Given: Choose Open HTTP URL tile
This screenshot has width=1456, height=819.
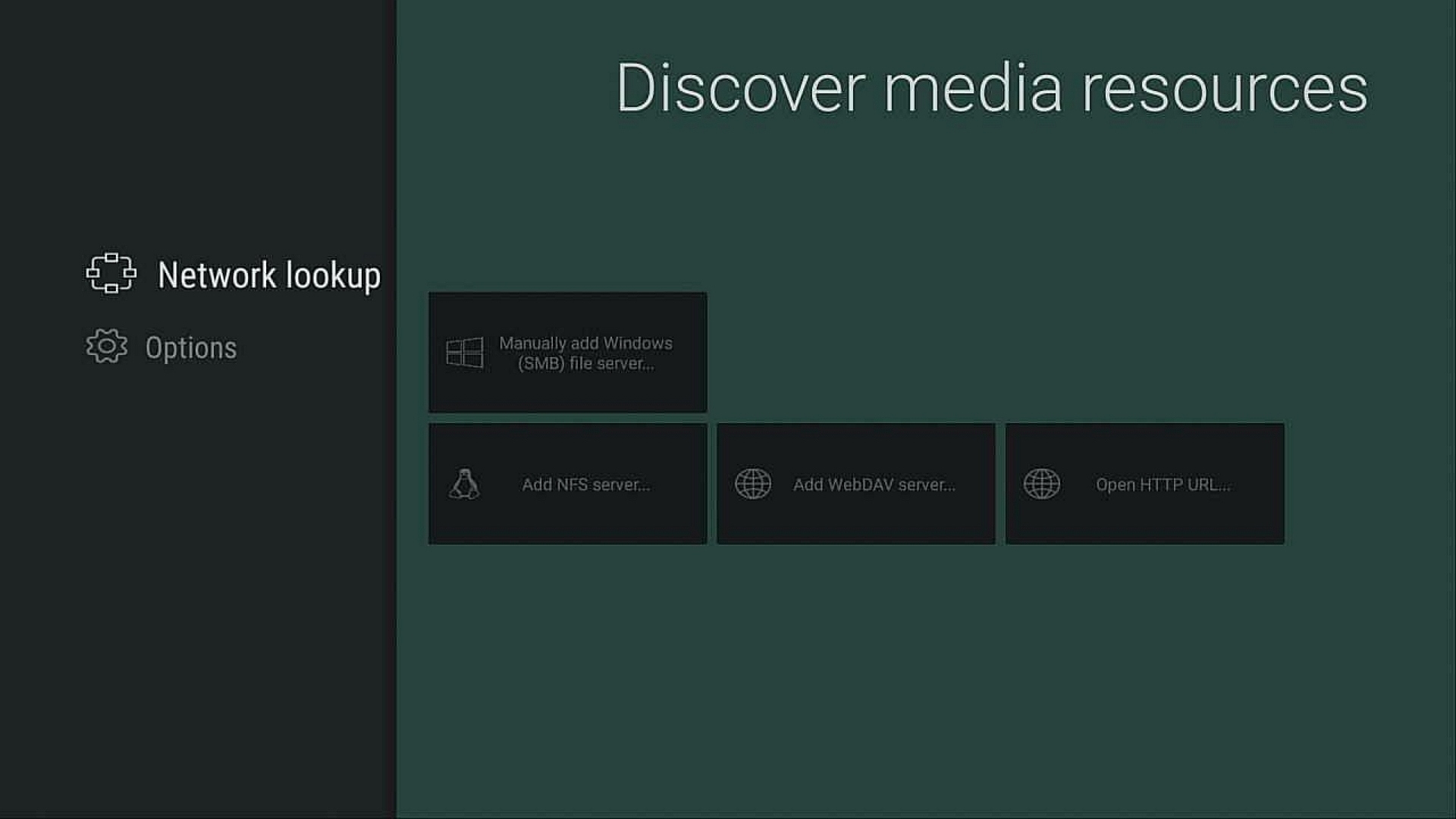Looking at the screenshot, I should pos(1145,484).
